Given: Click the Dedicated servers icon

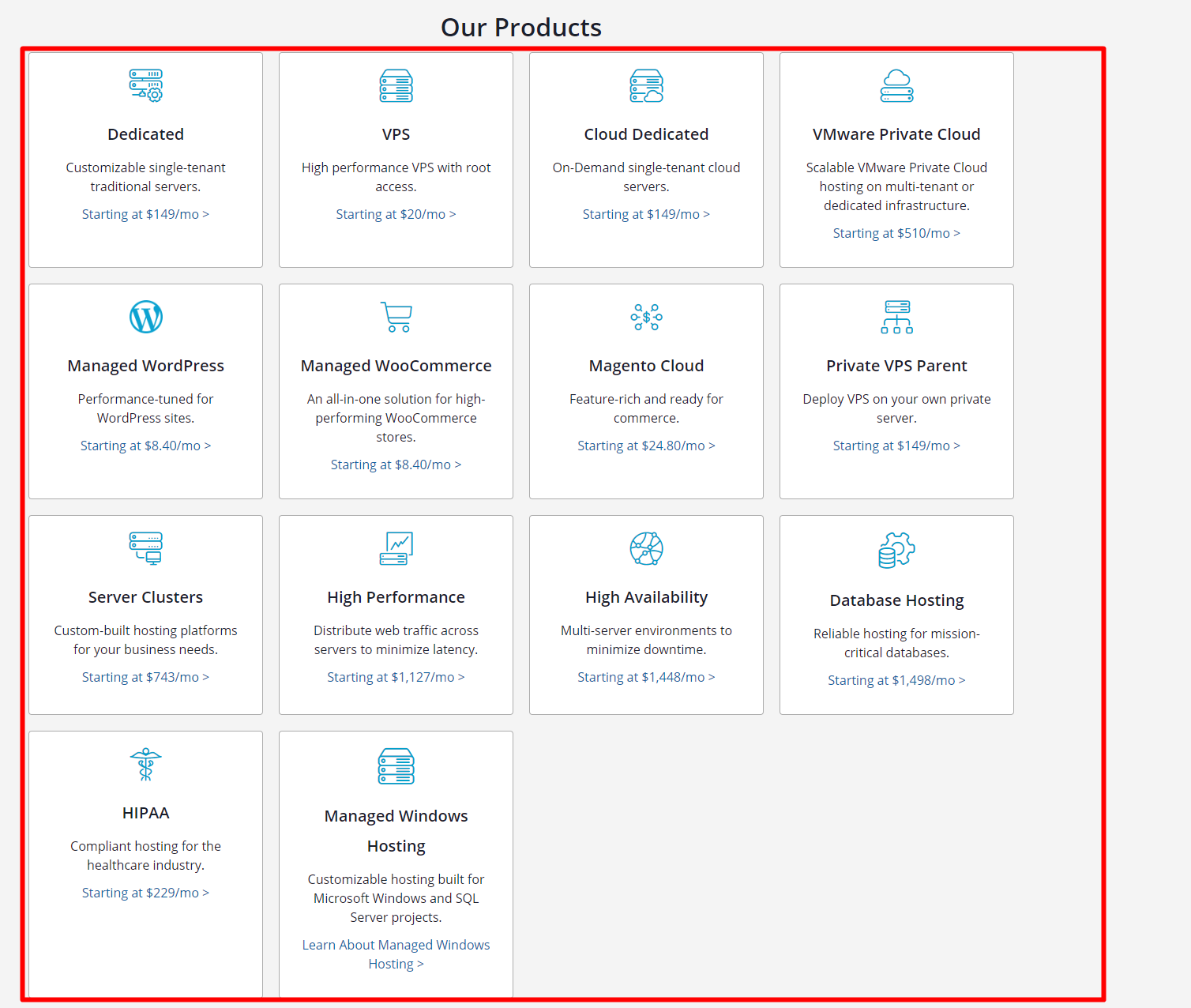Looking at the screenshot, I should click(x=145, y=86).
